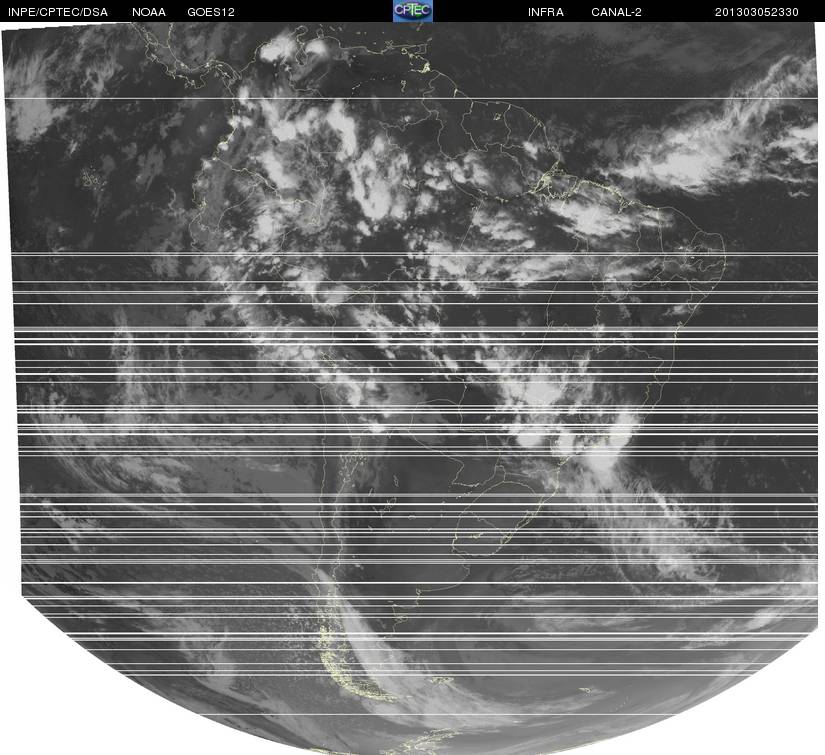
Task: Click the GOES12 satellite label
Action: tap(211, 12)
